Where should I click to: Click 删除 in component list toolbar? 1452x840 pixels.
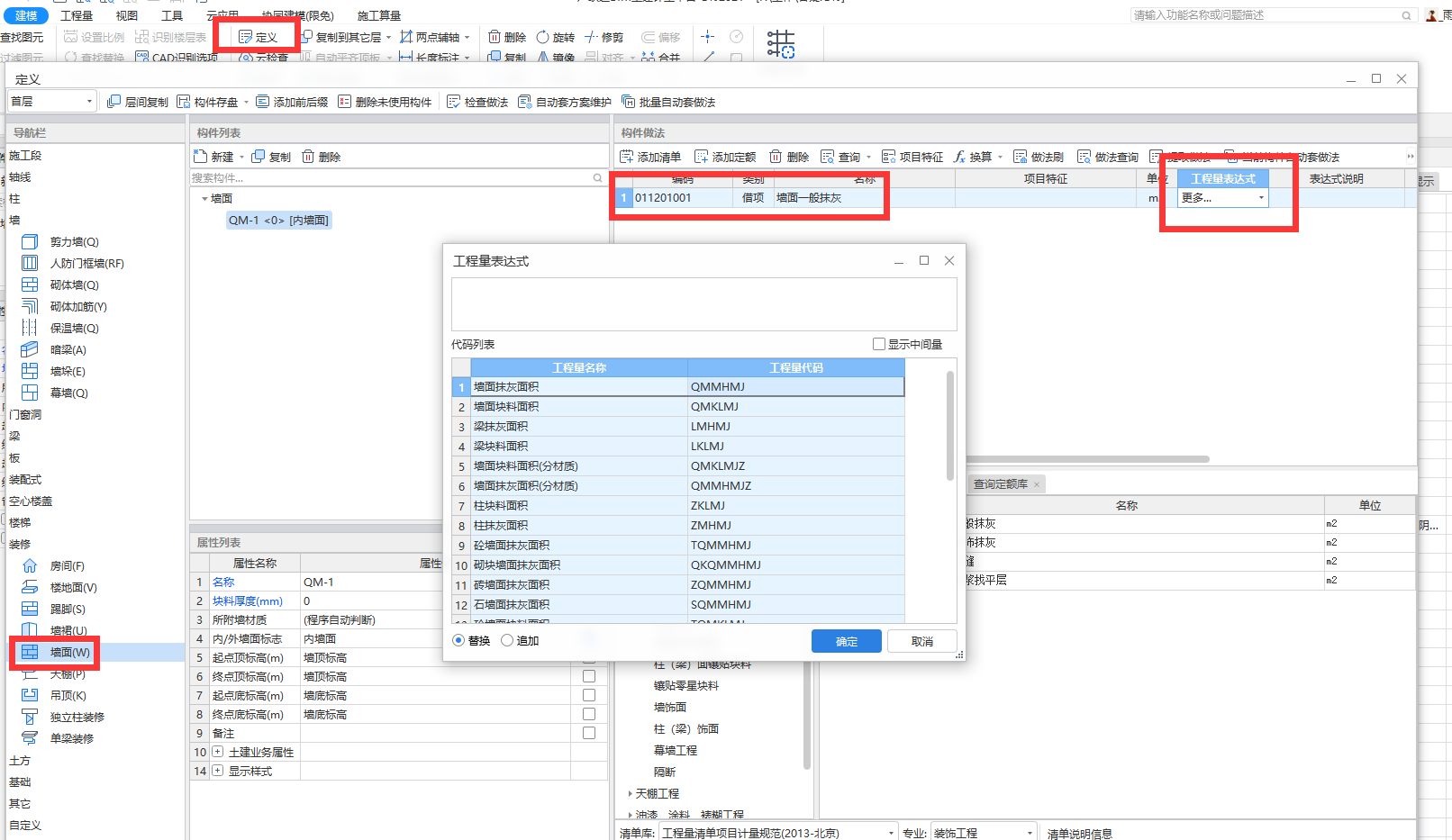[x=322, y=157]
